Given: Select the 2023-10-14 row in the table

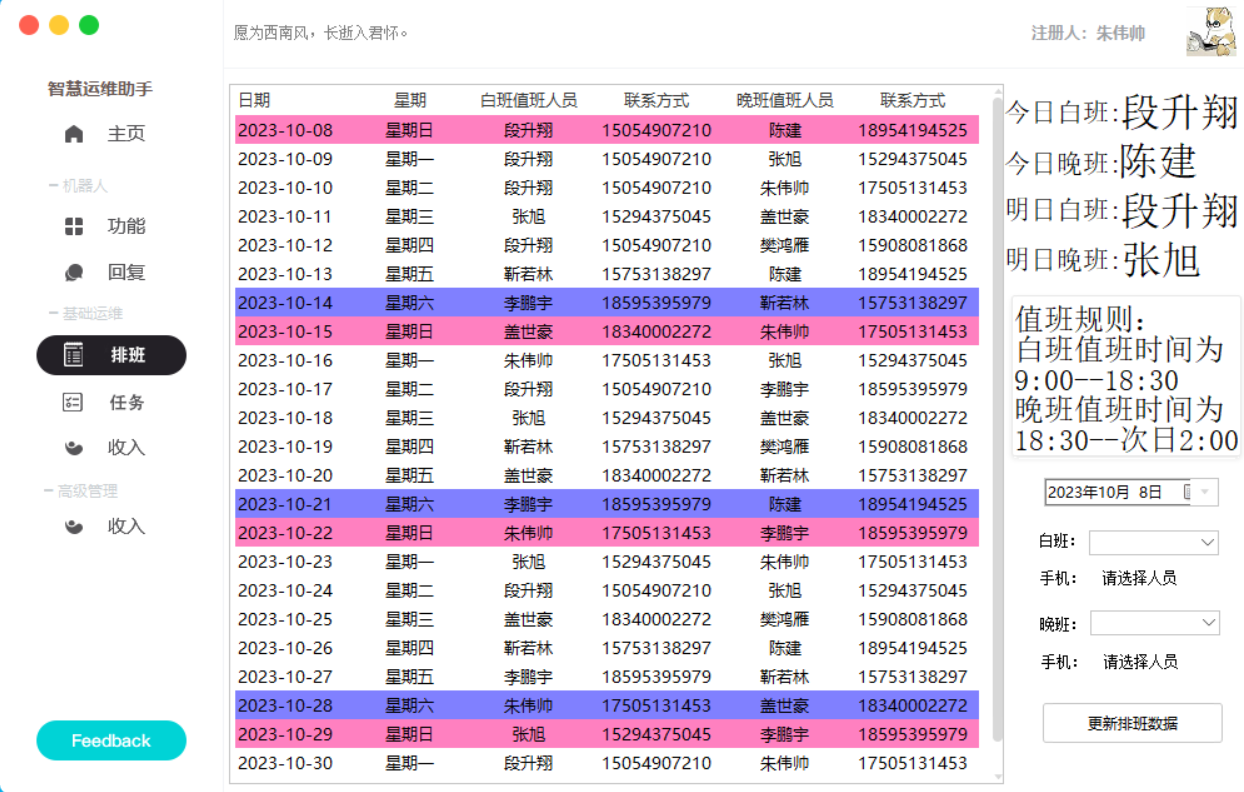Looking at the screenshot, I should tap(606, 303).
